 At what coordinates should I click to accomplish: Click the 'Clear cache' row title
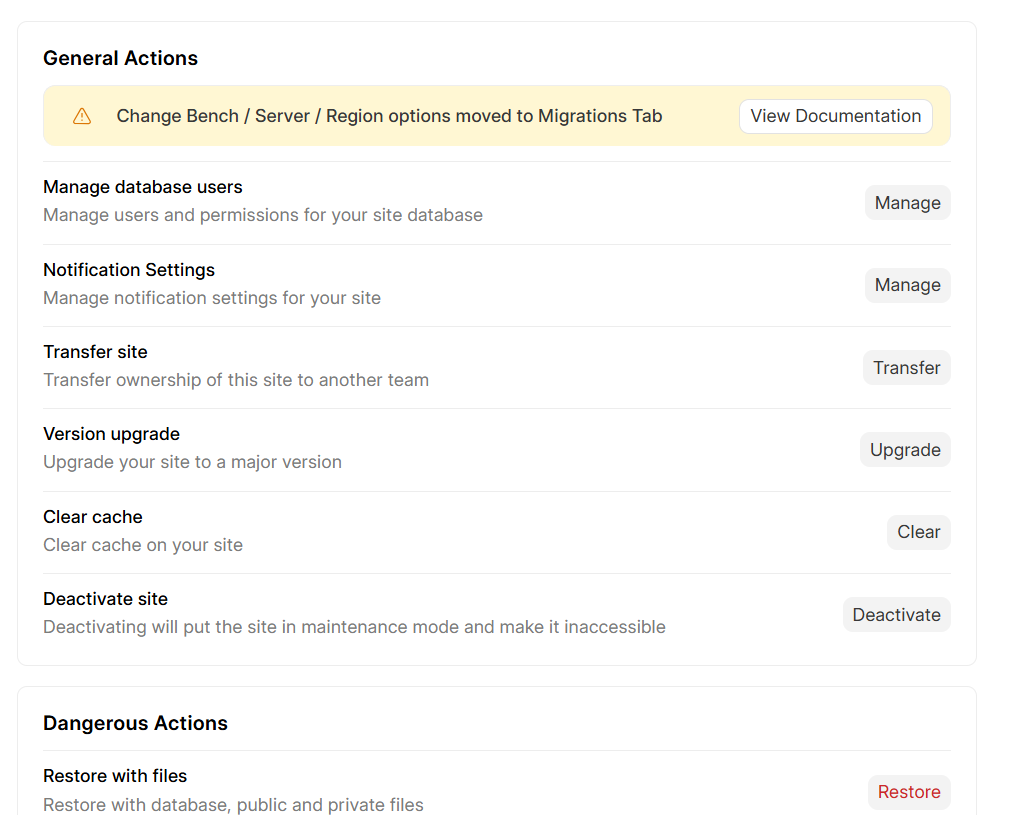[x=93, y=517]
